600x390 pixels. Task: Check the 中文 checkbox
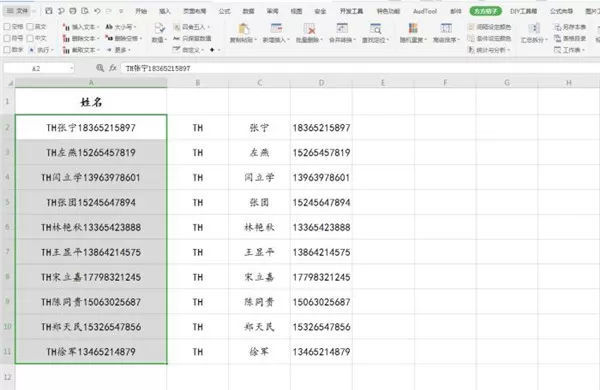pyautogui.click(x=30, y=38)
